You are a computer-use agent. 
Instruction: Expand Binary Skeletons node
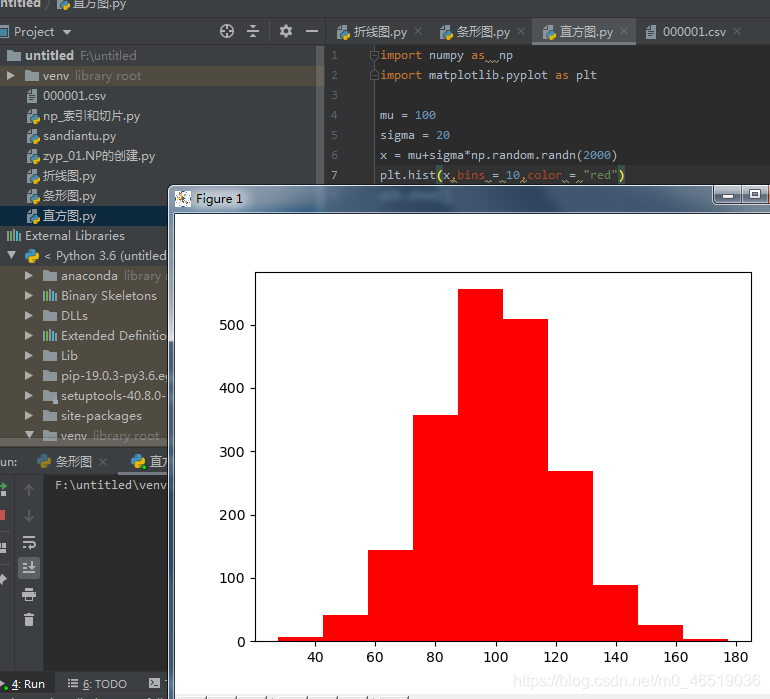point(28,296)
